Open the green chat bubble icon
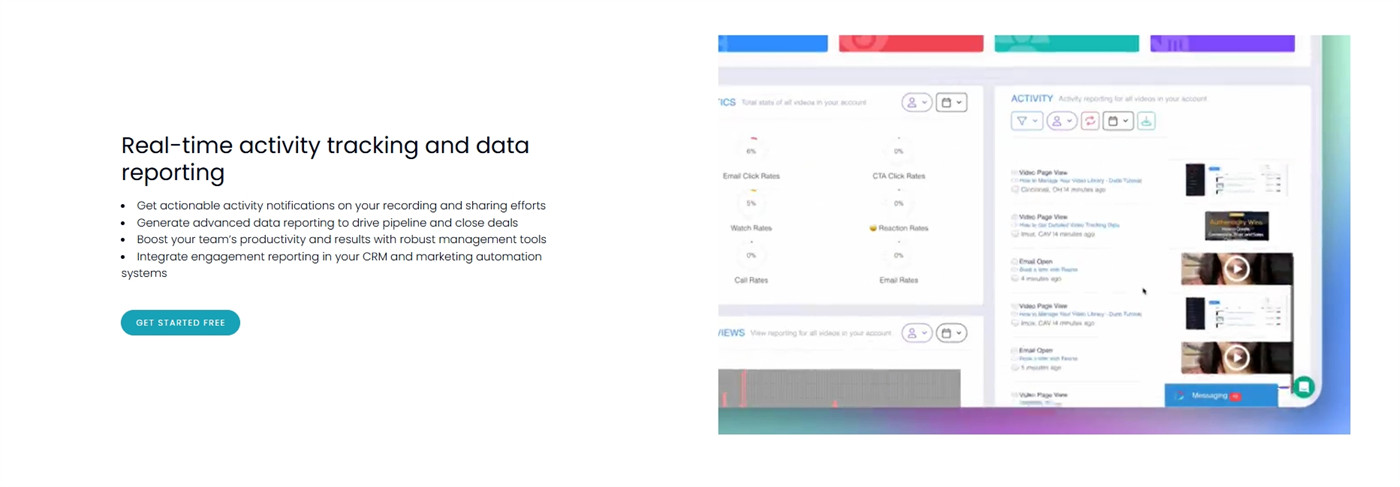This screenshot has width=1400, height=487. coord(1303,386)
